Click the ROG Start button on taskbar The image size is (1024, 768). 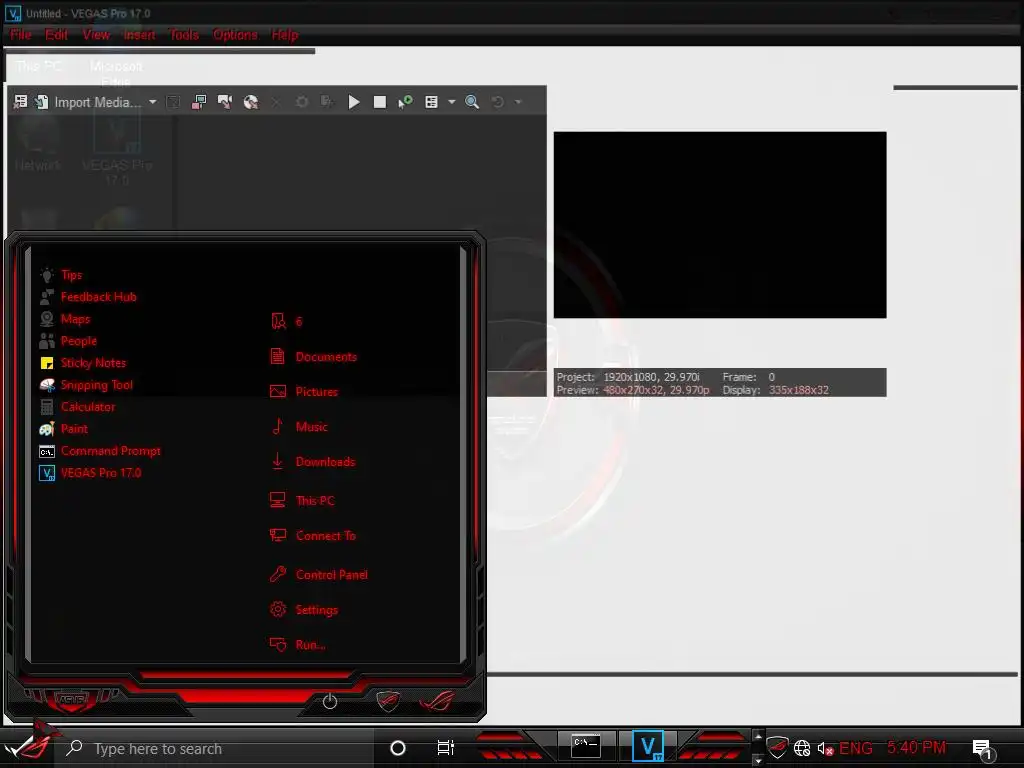[29, 745]
